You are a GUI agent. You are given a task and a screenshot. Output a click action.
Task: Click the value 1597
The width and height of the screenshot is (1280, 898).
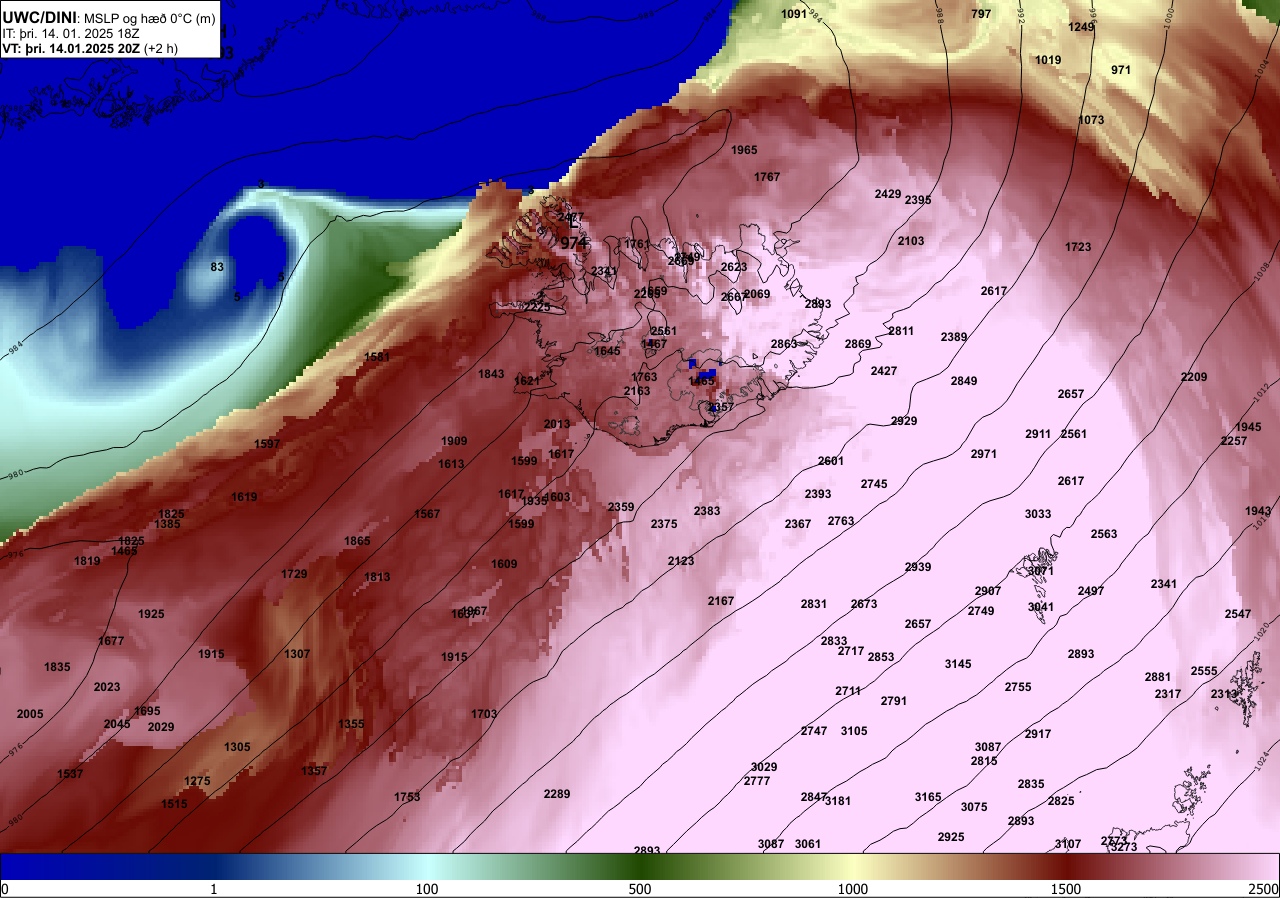[267, 444]
